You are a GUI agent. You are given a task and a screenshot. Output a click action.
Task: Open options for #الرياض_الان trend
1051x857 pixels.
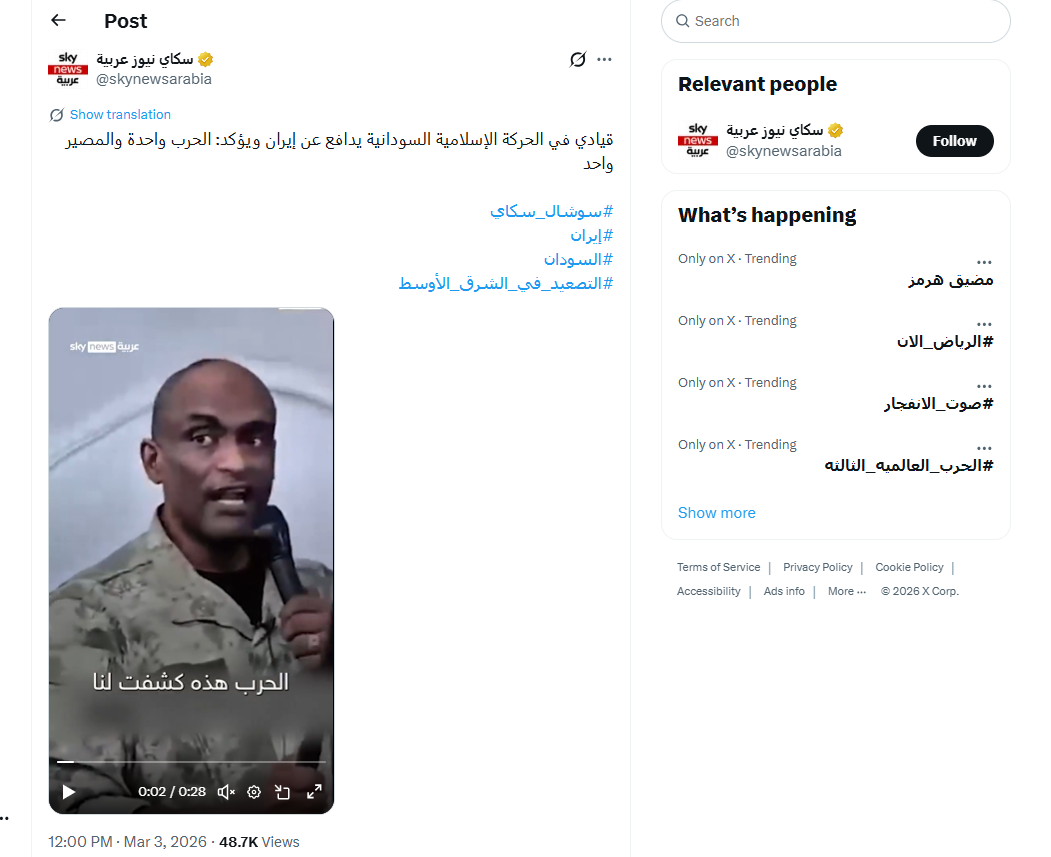984,324
